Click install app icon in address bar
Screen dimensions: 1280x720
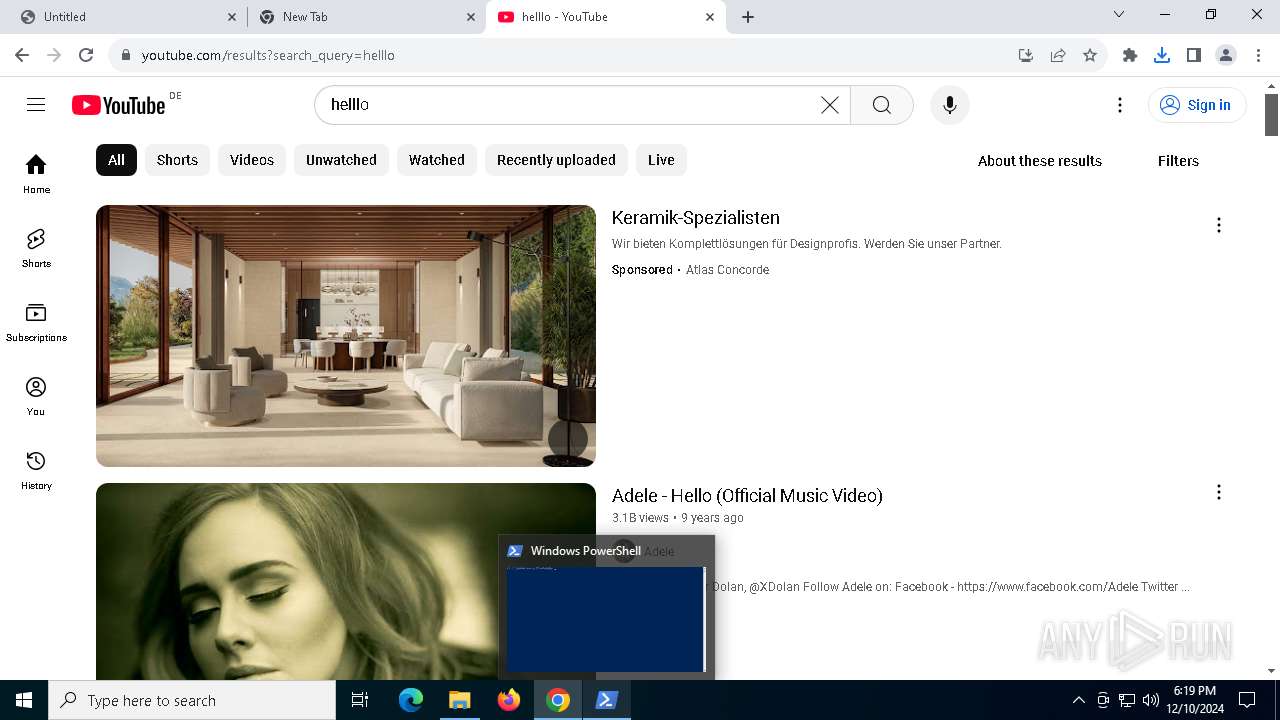[x=1026, y=55]
